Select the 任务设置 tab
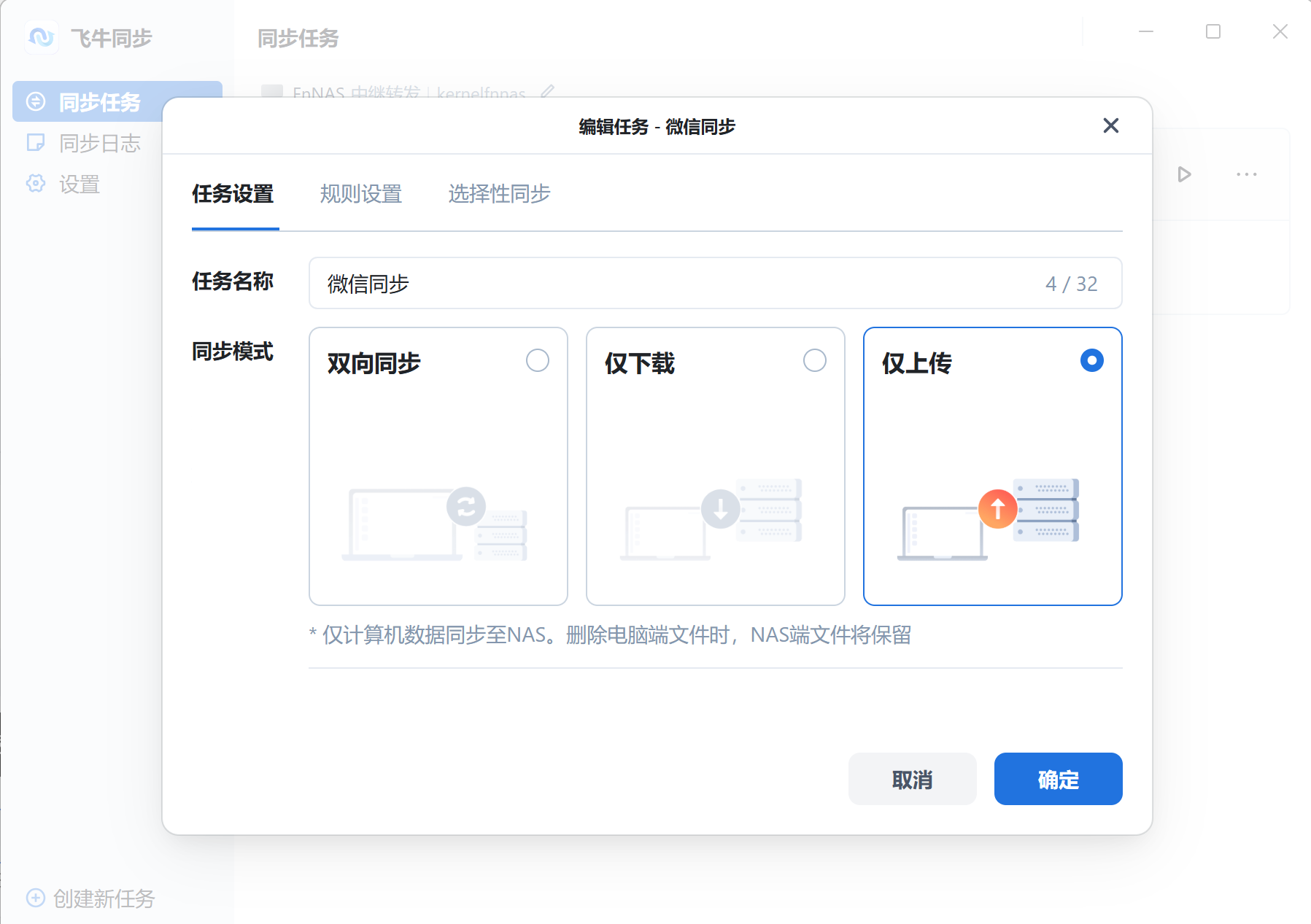 pyautogui.click(x=233, y=194)
